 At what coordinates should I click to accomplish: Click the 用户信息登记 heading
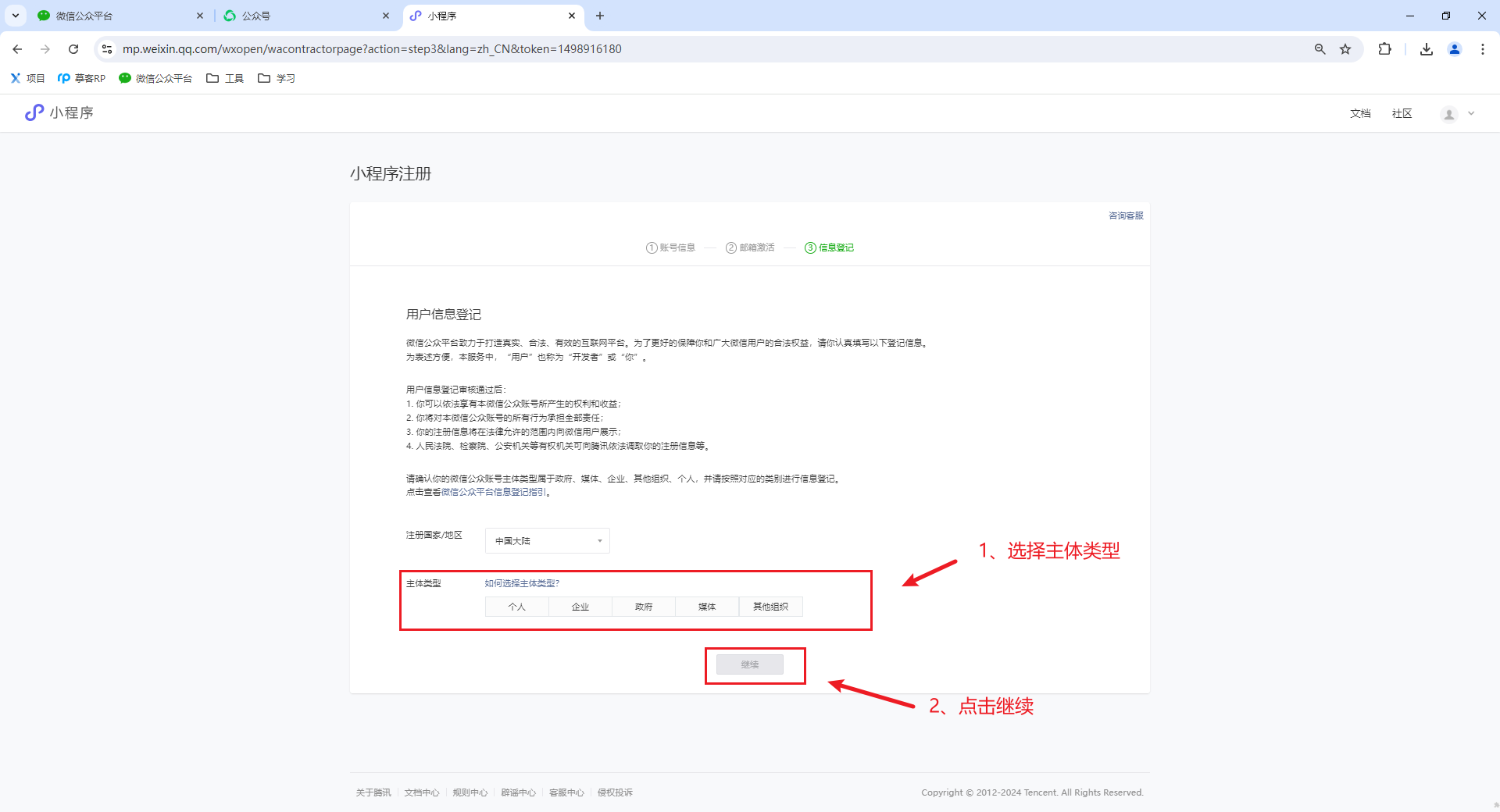pos(444,315)
